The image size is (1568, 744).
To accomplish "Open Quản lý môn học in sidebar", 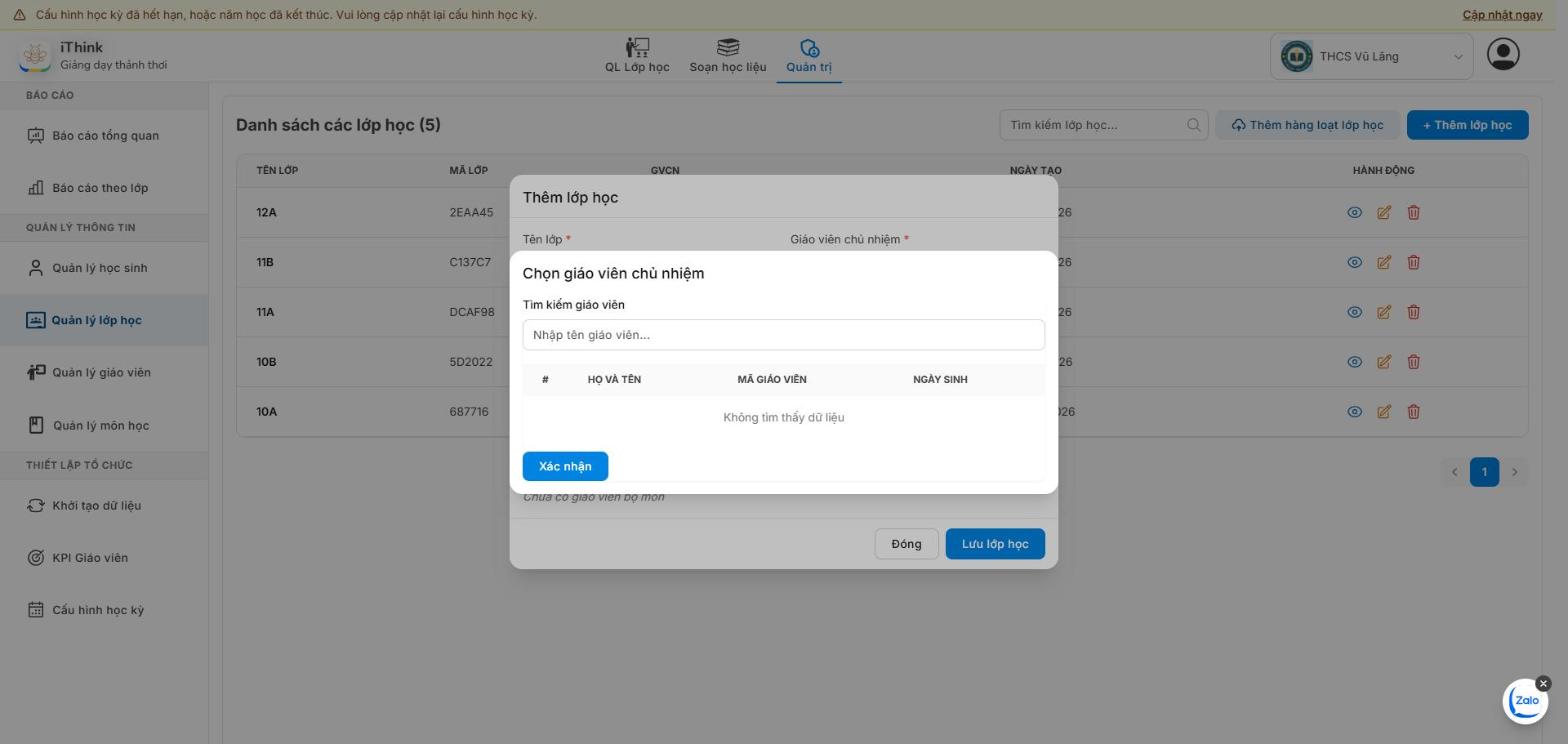I will (104, 425).
